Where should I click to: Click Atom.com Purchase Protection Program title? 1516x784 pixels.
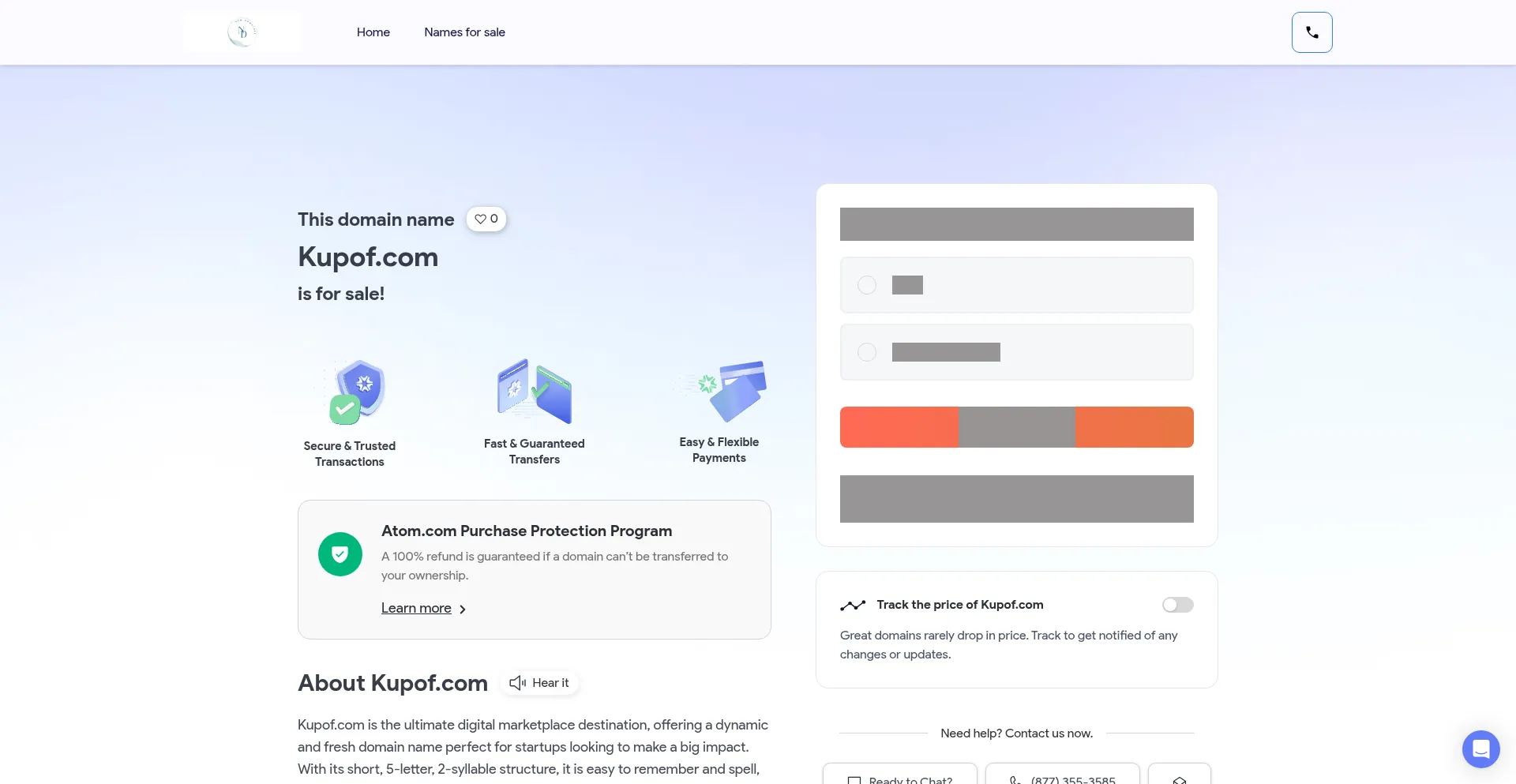527,531
